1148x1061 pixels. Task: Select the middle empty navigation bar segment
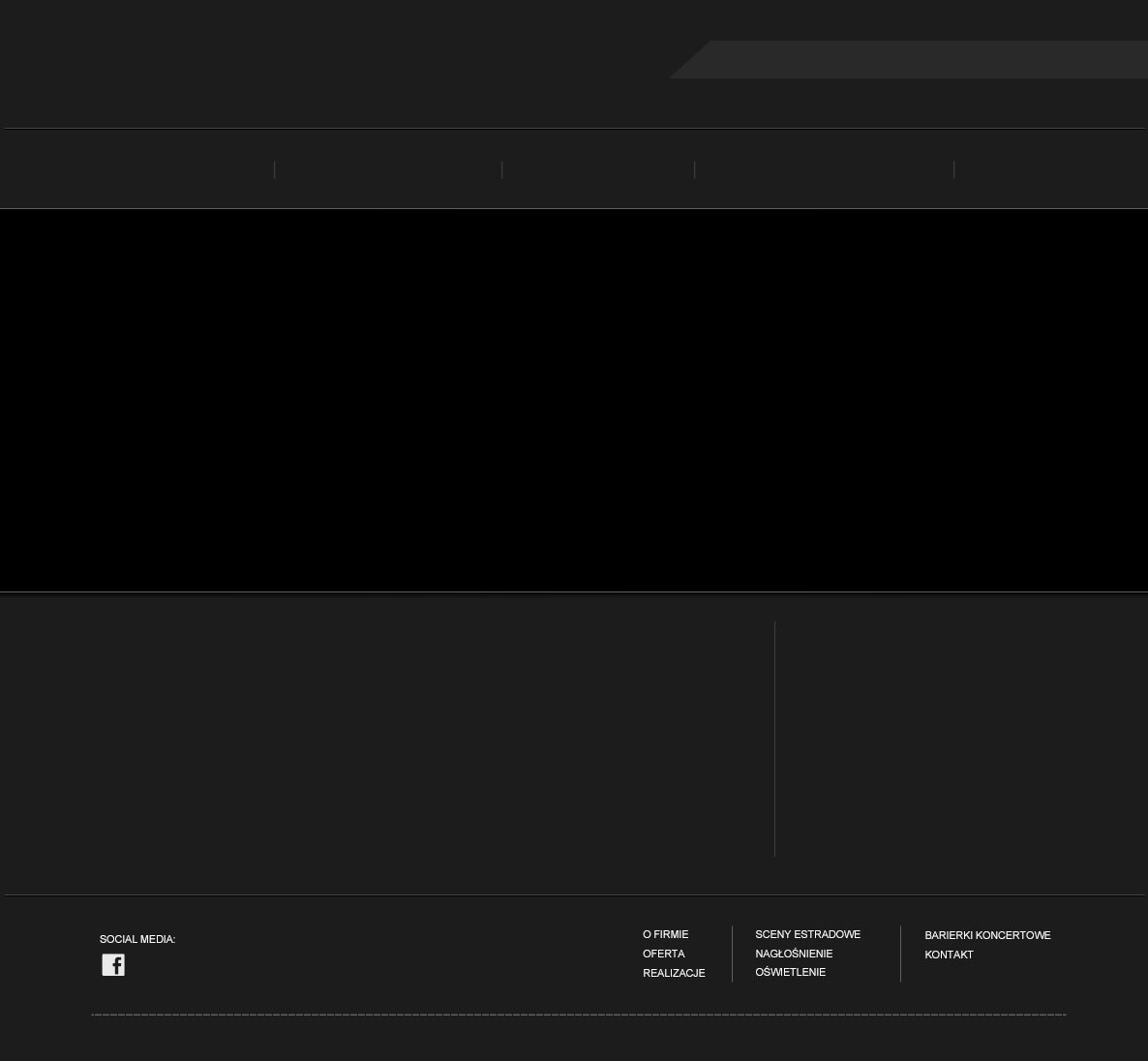coord(598,169)
